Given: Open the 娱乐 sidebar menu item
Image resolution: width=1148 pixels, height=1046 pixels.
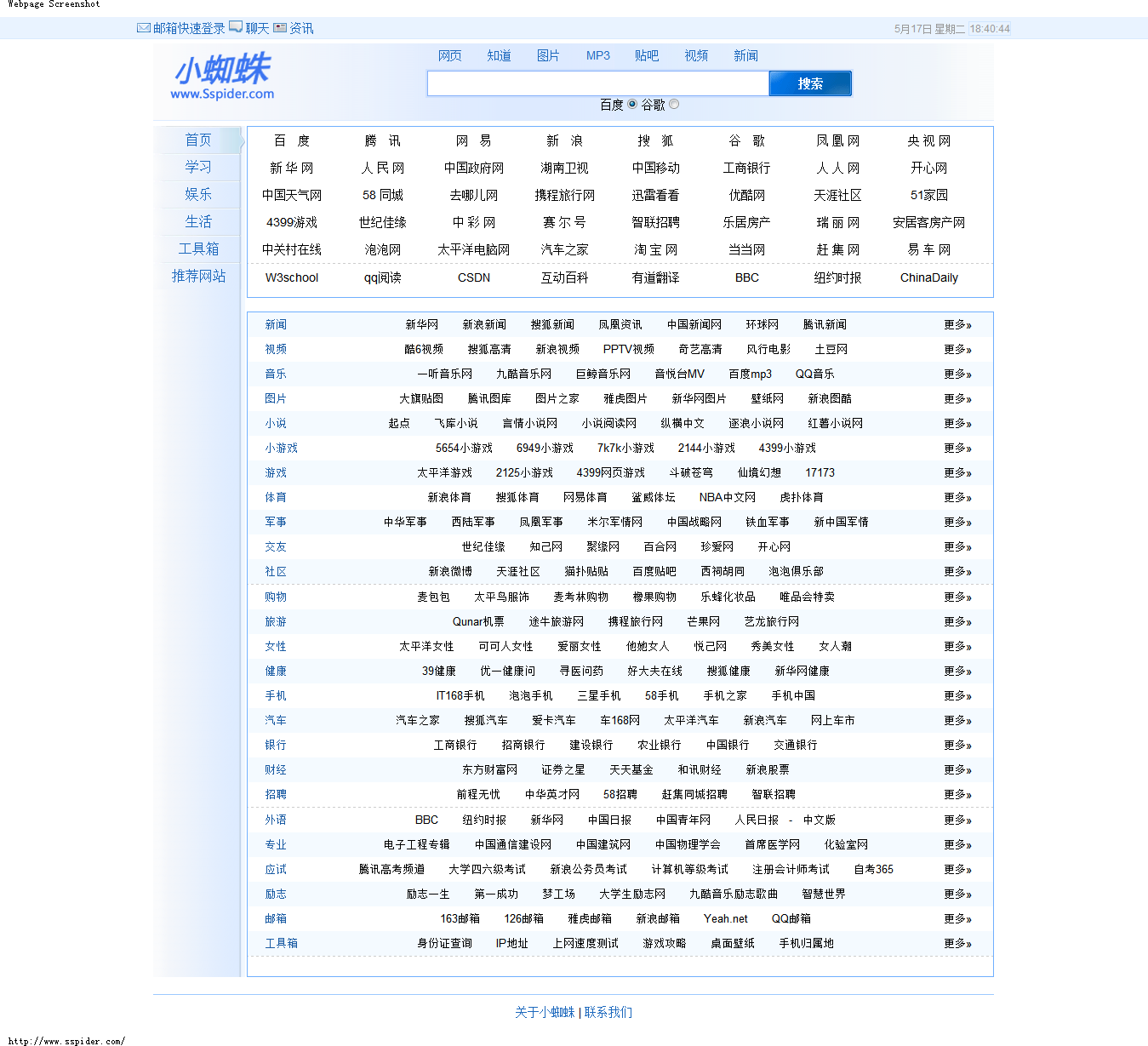Looking at the screenshot, I should (198, 194).
